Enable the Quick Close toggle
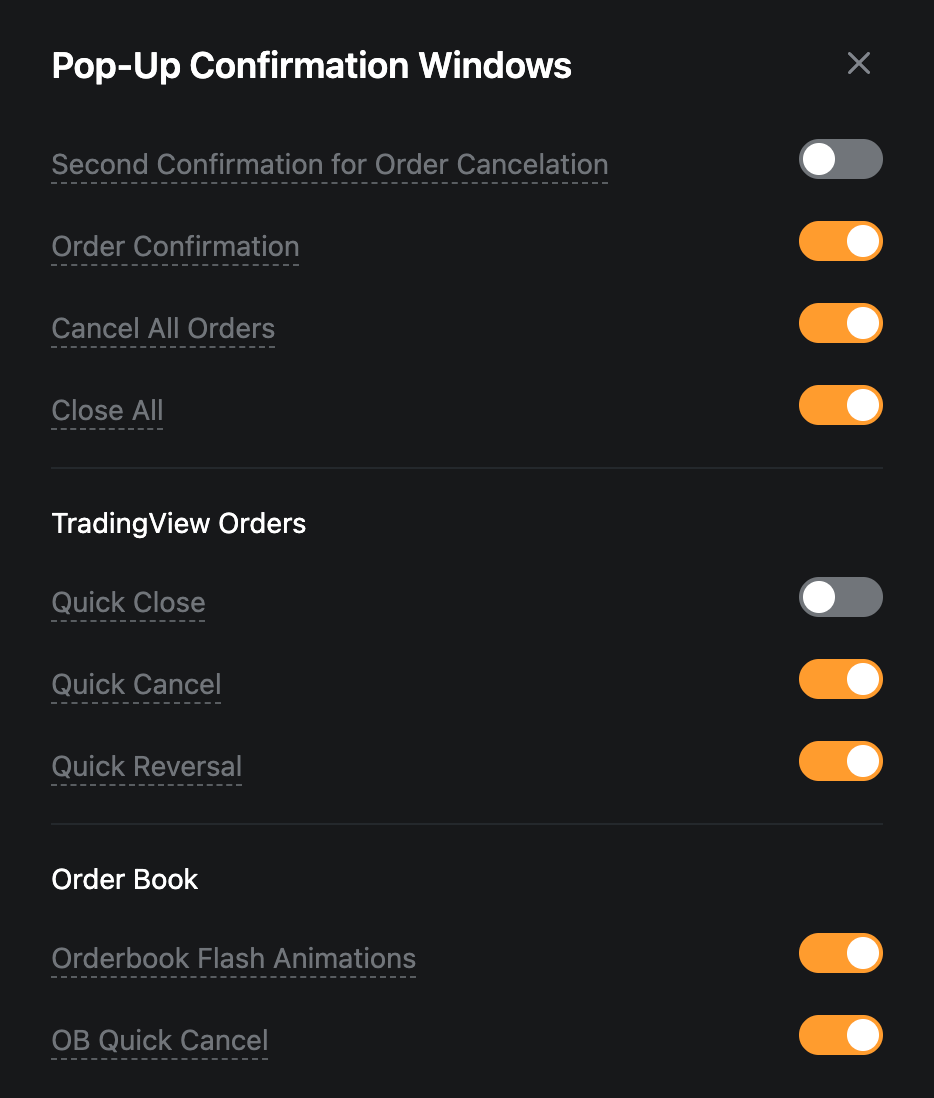The width and height of the screenshot is (934, 1098). pyautogui.click(x=840, y=598)
